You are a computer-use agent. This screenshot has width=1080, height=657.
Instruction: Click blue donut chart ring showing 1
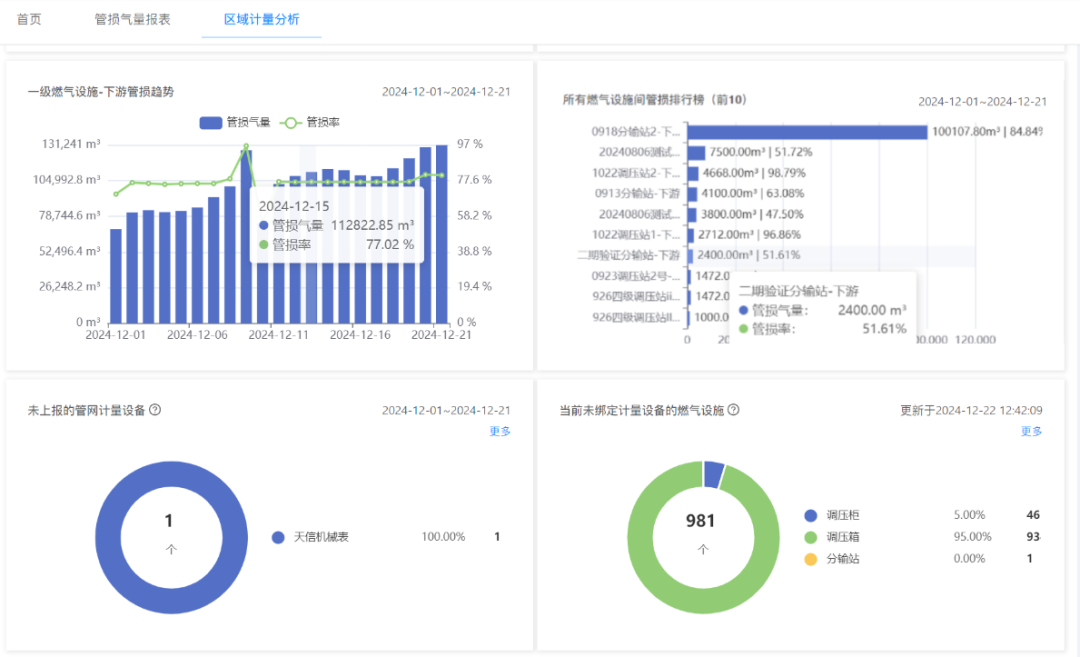point(108,537)
